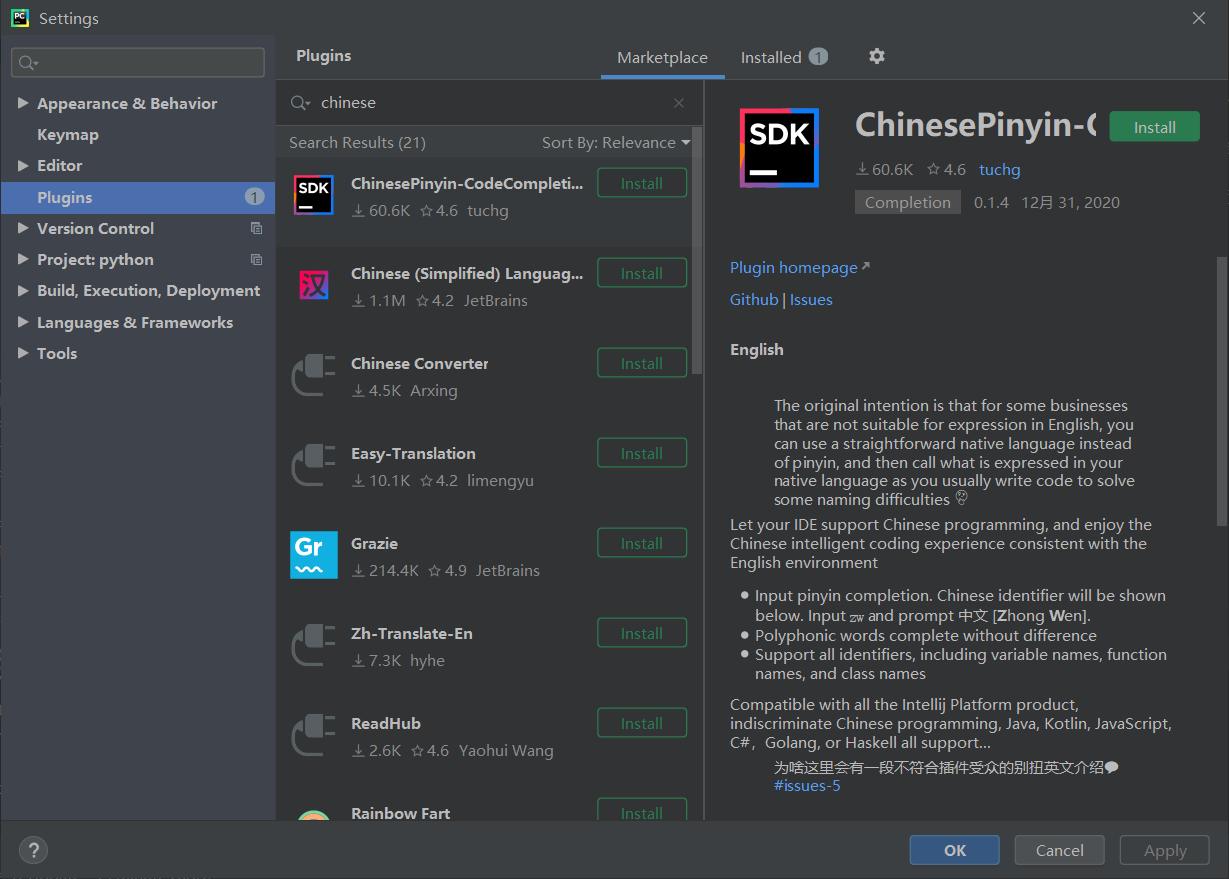Click the Completion tag label
1229x879 pixels.
tap(908, 202)
